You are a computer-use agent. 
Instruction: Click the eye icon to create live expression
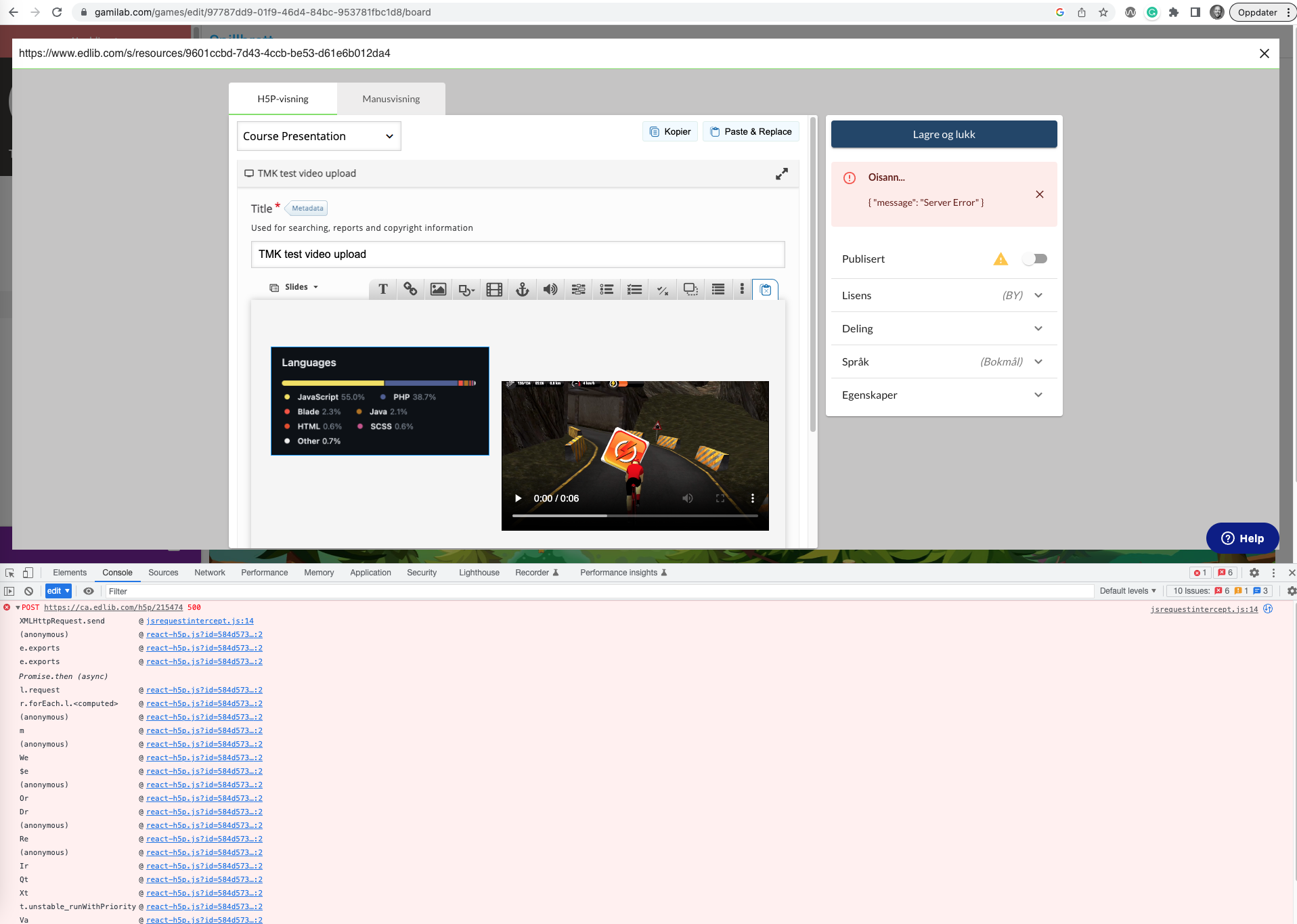[x=89, y=591]
